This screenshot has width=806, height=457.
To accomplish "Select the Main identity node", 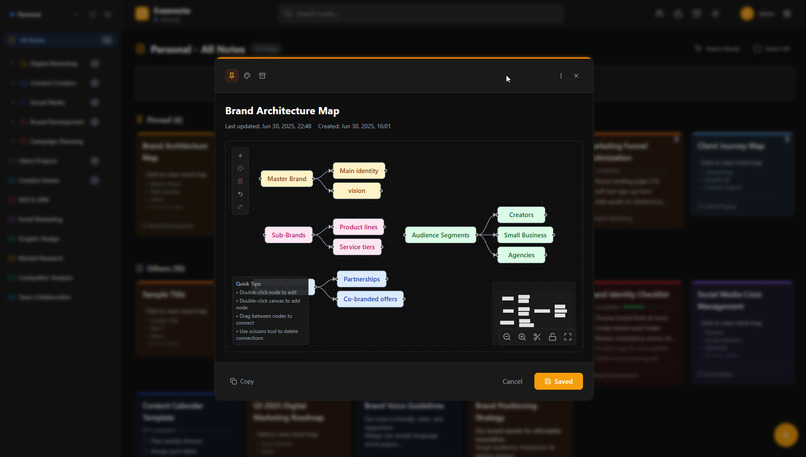I will coord(359,171).
